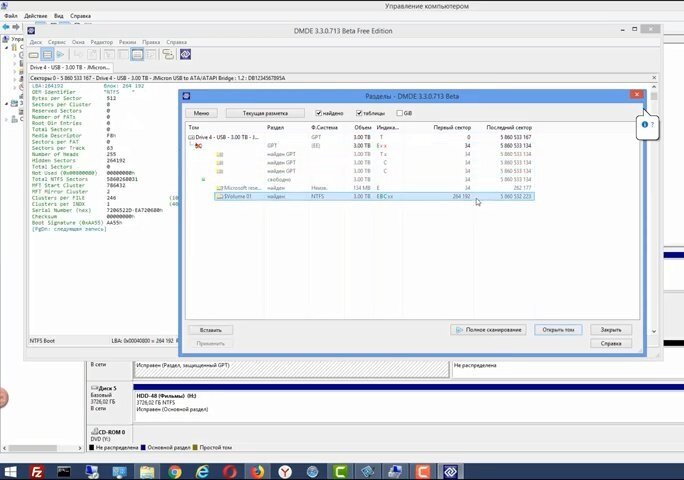Click the disk editor view toolbar icon highlighted in blue

point(137,55)
